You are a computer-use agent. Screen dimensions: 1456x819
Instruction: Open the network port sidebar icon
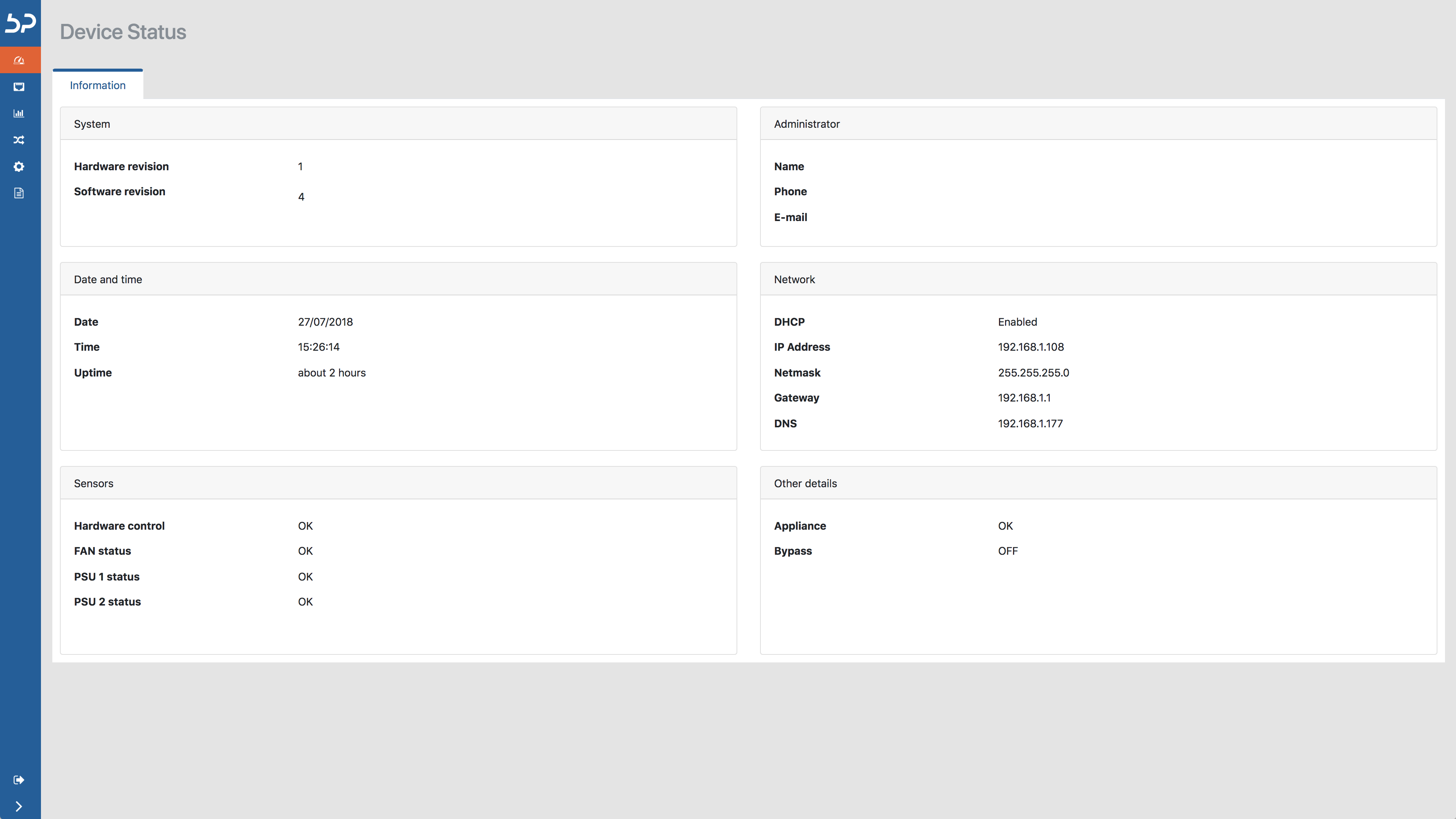pos(19,86)
